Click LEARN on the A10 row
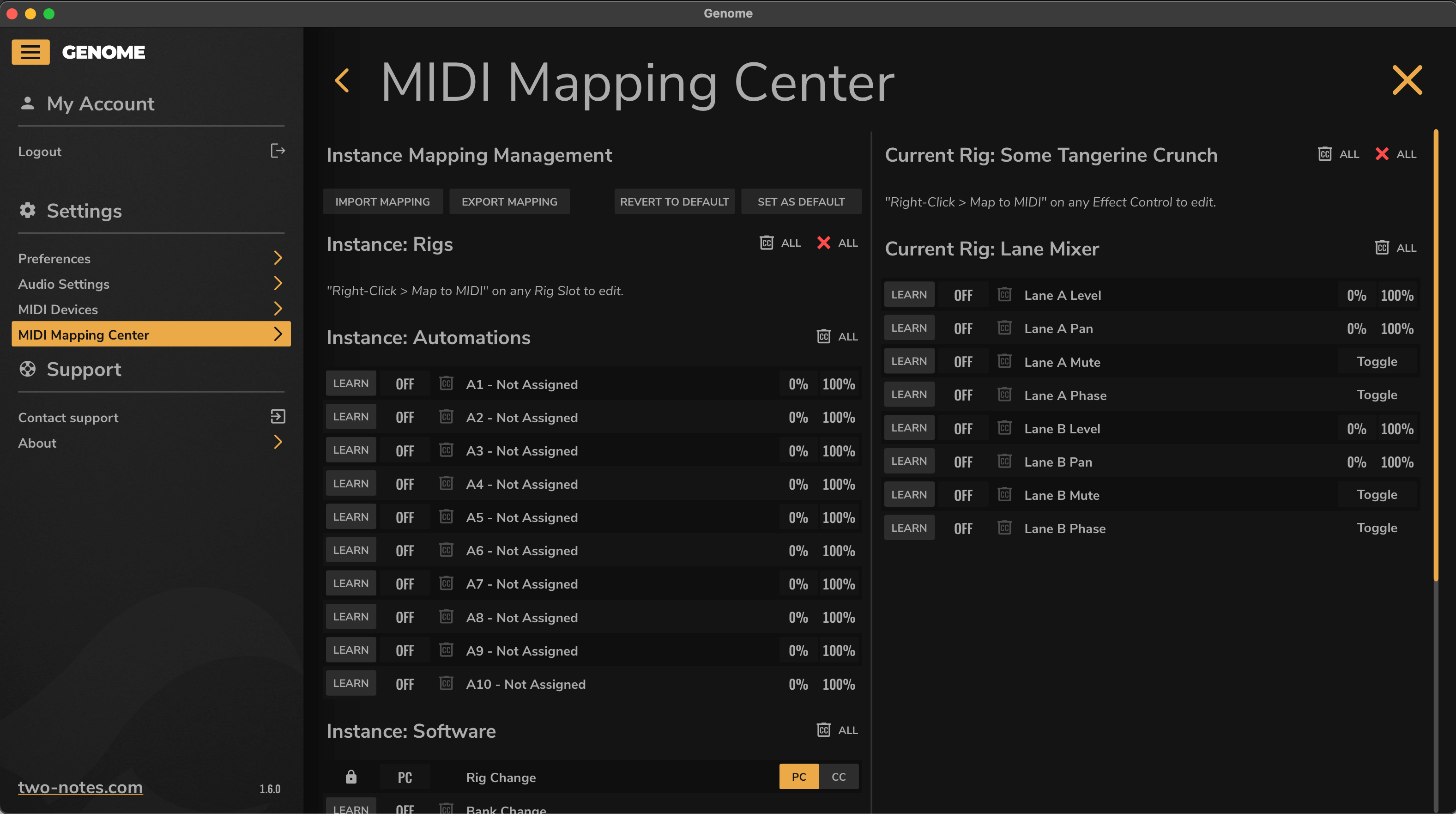Screen dimensions: 1456x814 click(x=350, y=683)
